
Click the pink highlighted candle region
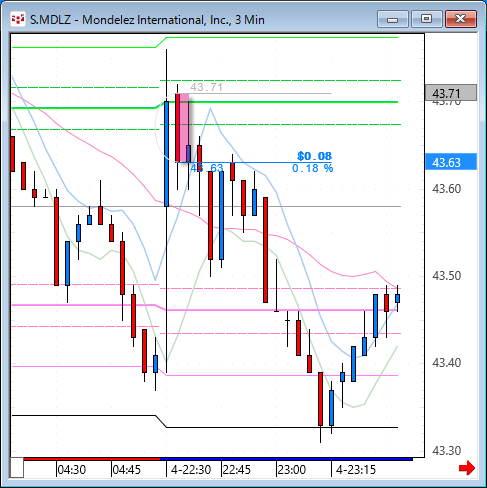coord(184,128)
